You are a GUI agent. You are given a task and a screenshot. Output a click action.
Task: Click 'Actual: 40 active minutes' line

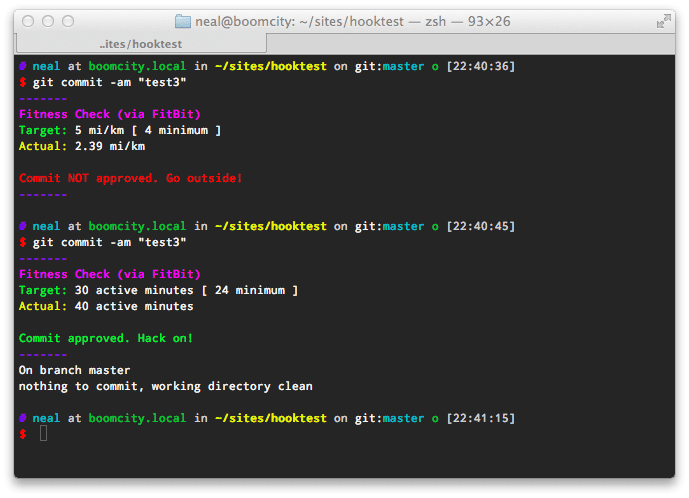coord(106,306)
